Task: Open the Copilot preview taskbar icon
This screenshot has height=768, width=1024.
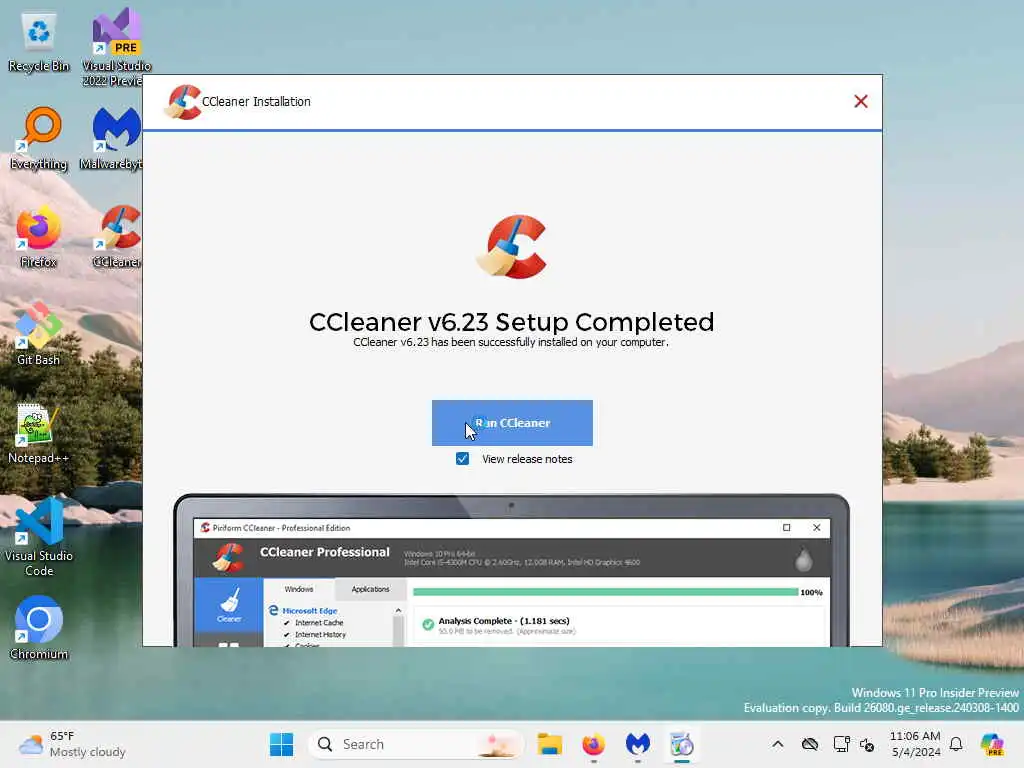Action: pos(992,744)
